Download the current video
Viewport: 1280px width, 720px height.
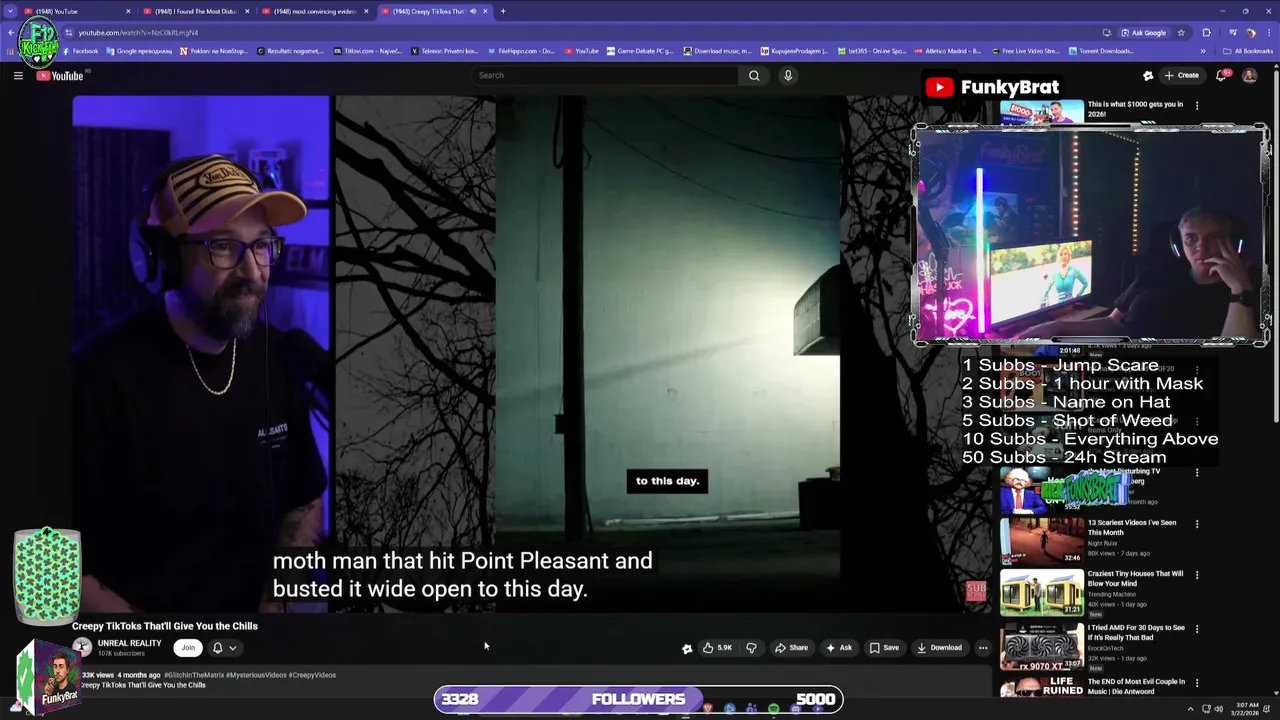pos(940,648)
